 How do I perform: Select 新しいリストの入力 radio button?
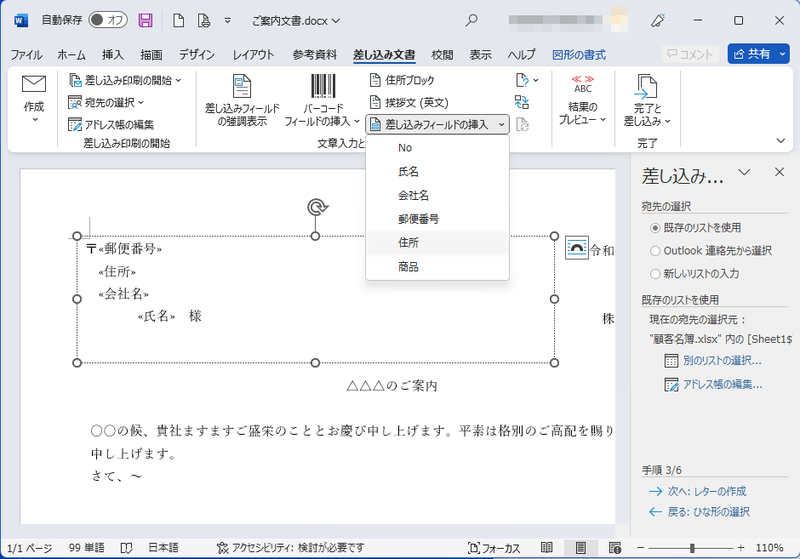[655, 273]
